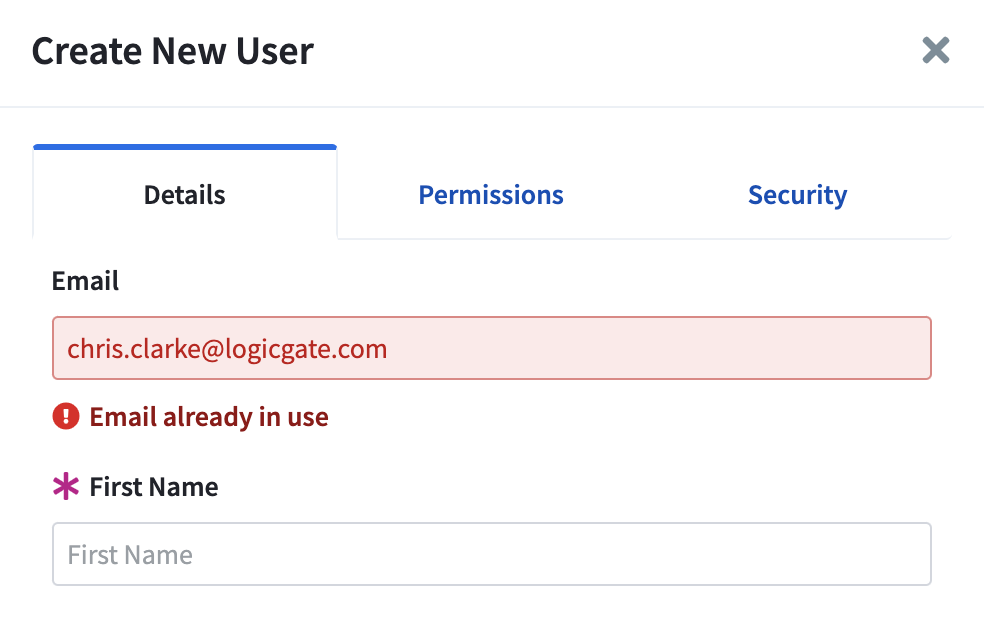
Task: Select the Details tab
Action: pos(184,195)
